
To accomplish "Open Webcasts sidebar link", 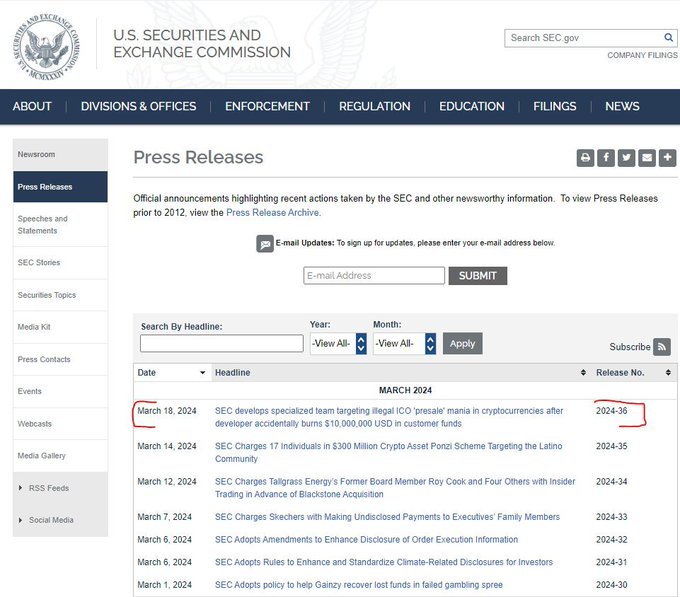I will (60, 424).
